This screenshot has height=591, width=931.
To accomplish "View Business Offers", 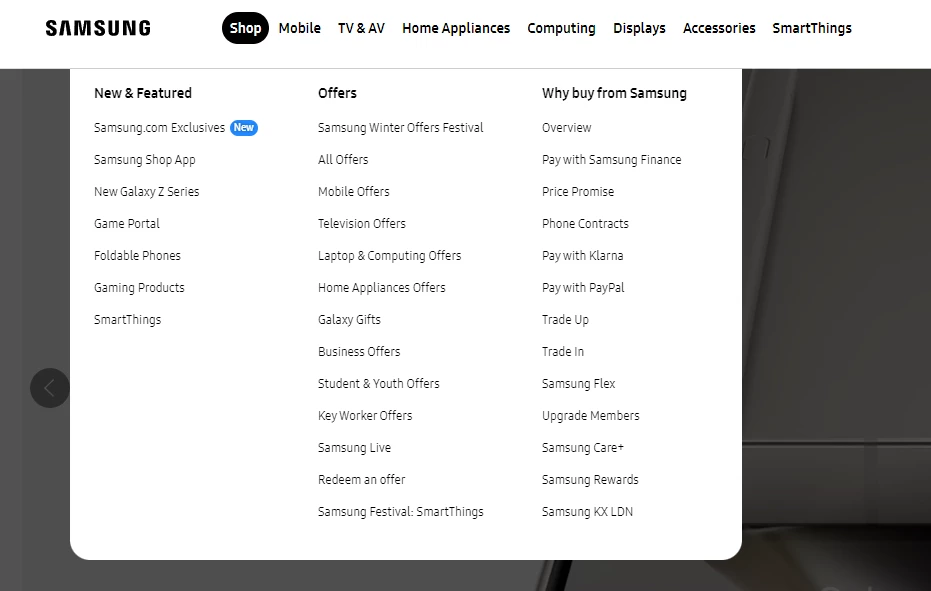I will click(359, 352).
